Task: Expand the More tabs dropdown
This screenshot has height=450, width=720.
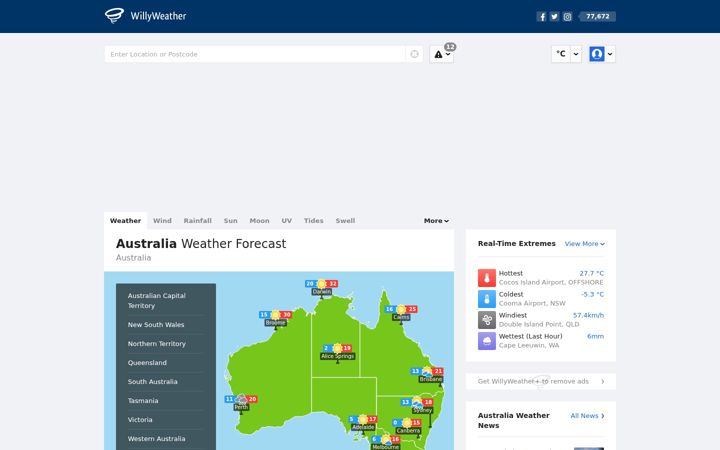Action: tap(436, 221)
